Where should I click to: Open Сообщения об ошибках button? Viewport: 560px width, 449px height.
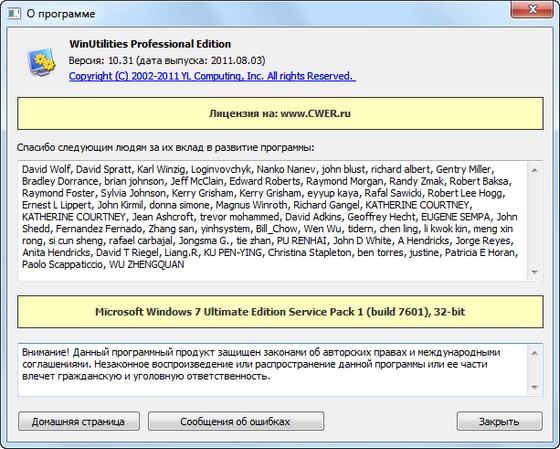(236, 421)
